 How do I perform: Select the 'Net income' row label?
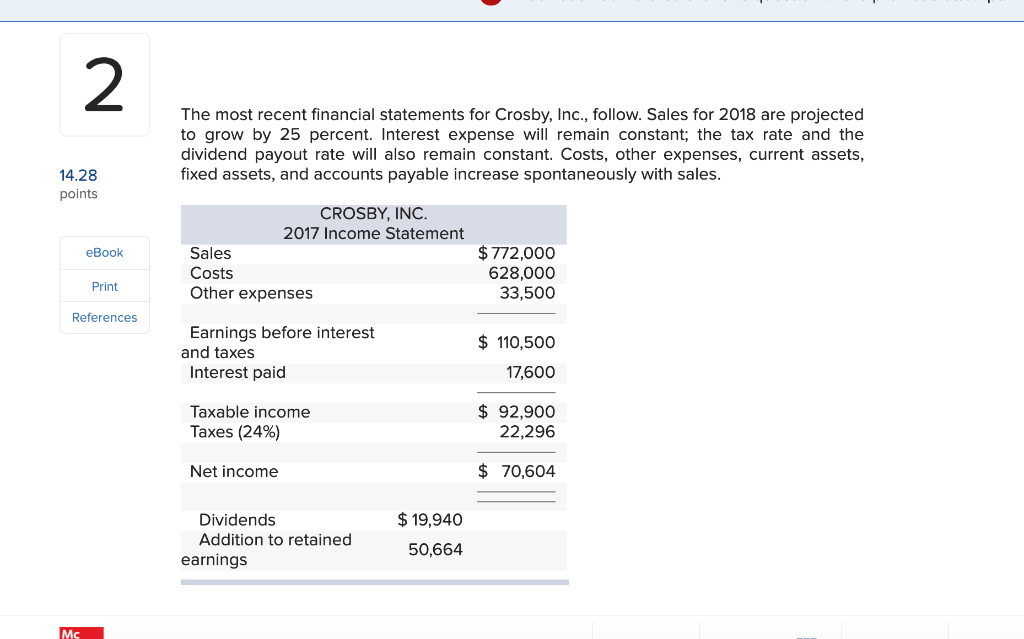point(234,471)
